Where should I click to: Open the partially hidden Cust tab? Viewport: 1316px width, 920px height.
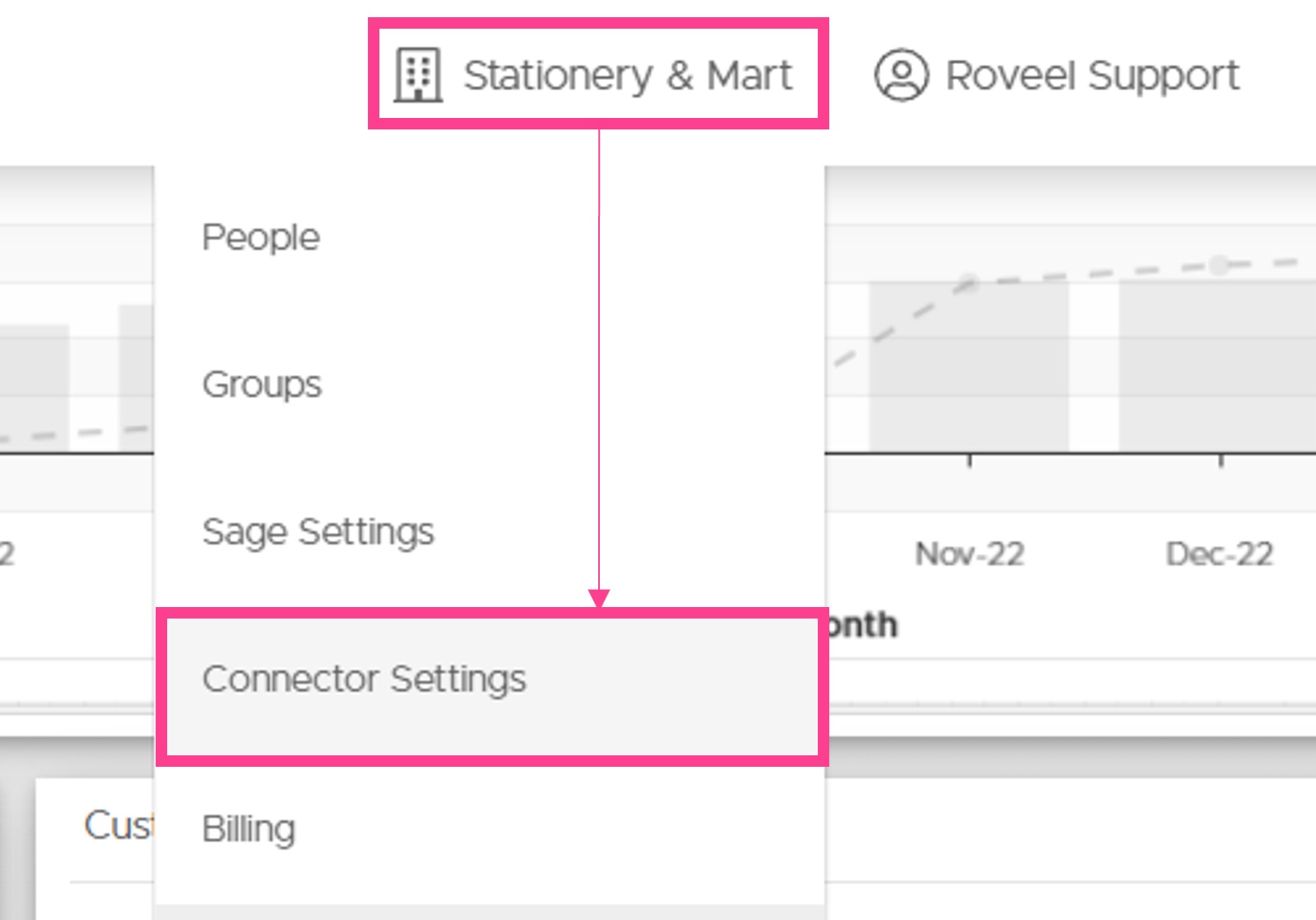[118, 825]
